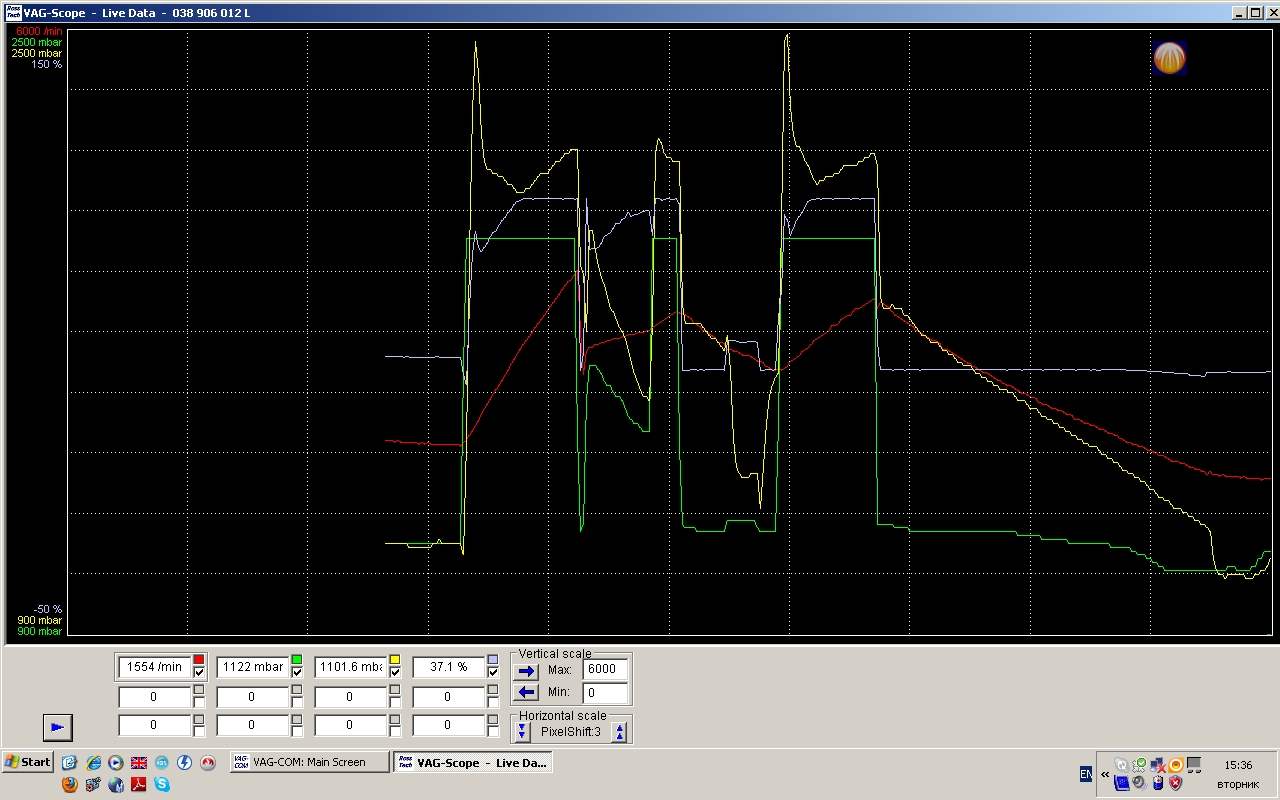Screen dimensions: 1280x800
Task: Click the Vertical scale Min input field
Action: (x=605, y=692)
